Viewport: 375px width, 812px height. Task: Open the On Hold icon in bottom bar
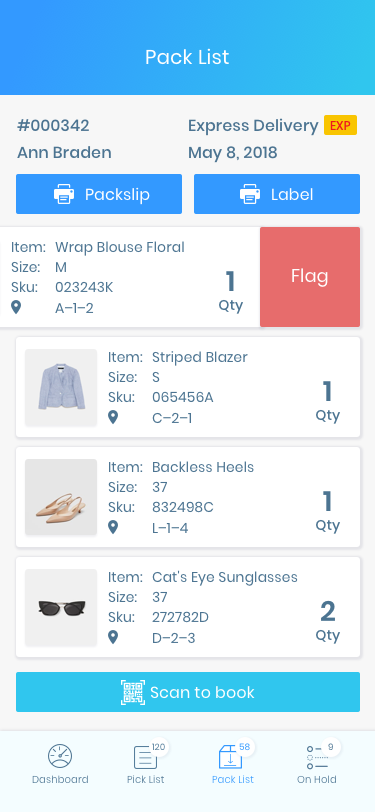click(x=317, y=758)
